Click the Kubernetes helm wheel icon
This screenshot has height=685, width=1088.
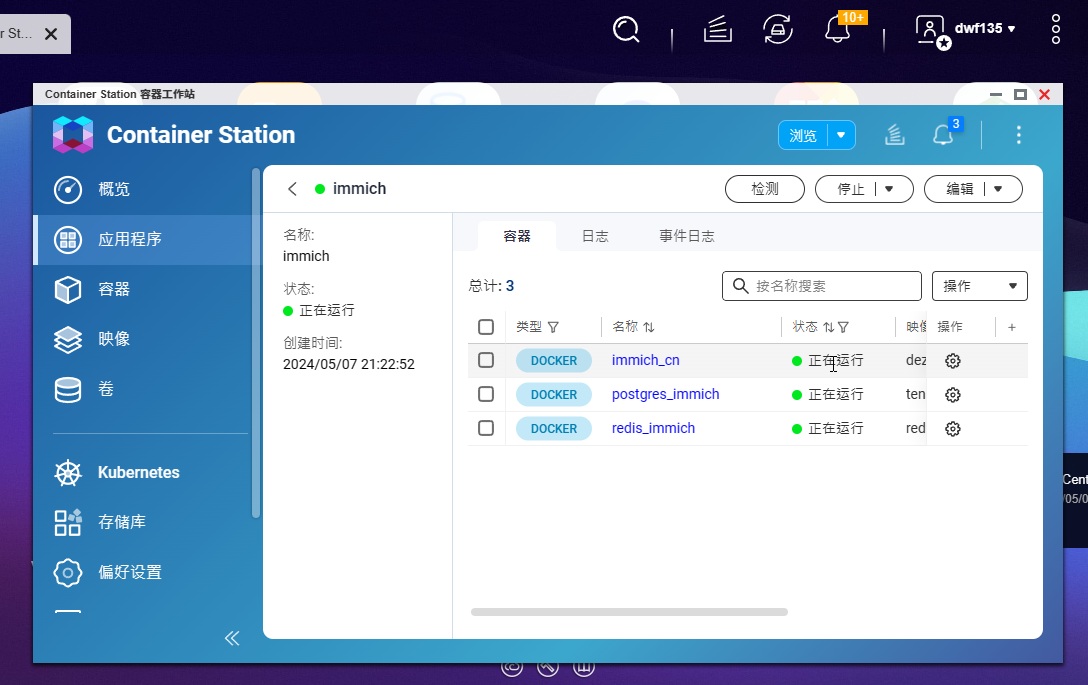pos(68,473)
